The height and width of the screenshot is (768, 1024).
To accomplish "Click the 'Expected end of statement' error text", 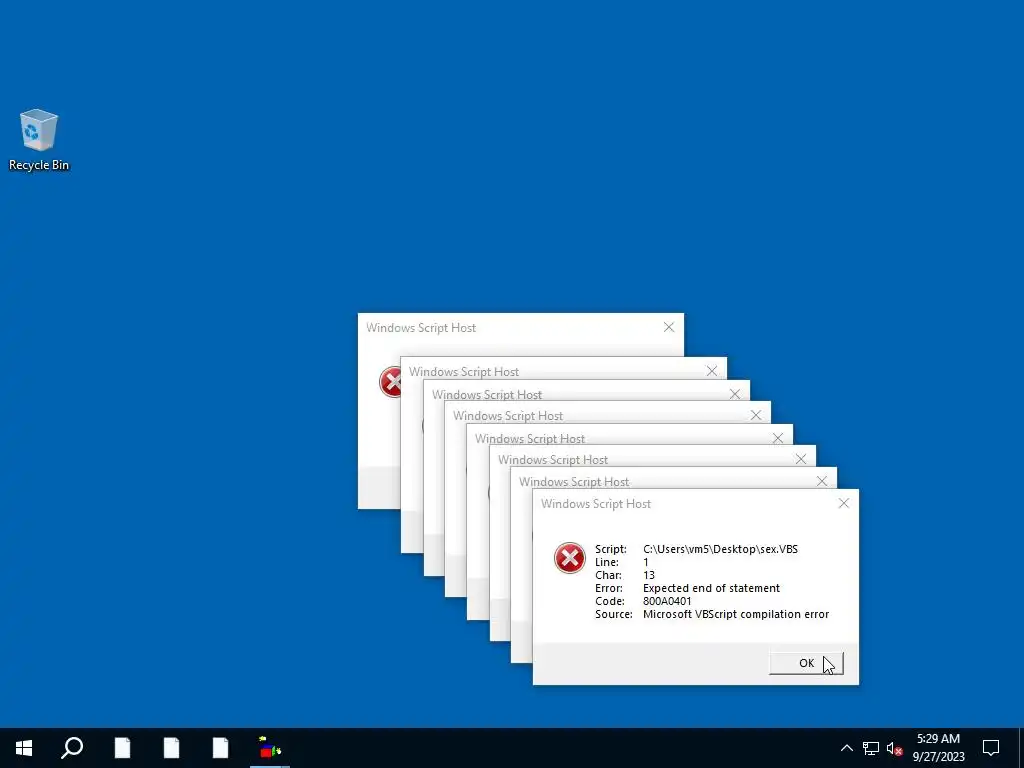I will point(711,588).
